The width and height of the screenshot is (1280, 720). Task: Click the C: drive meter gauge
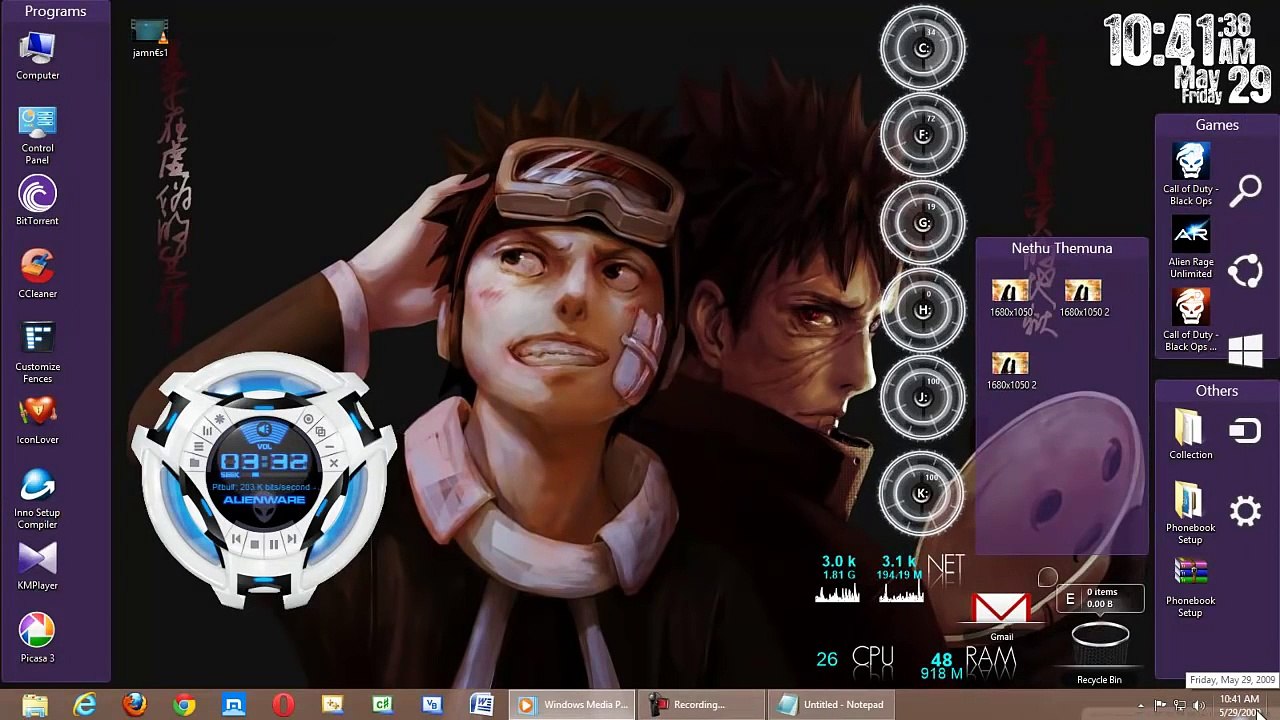(923, 48)
